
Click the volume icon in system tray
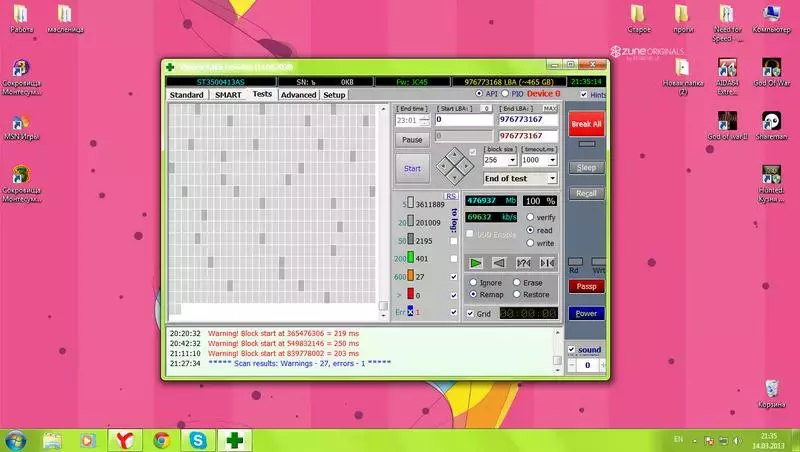click(737, 440)
